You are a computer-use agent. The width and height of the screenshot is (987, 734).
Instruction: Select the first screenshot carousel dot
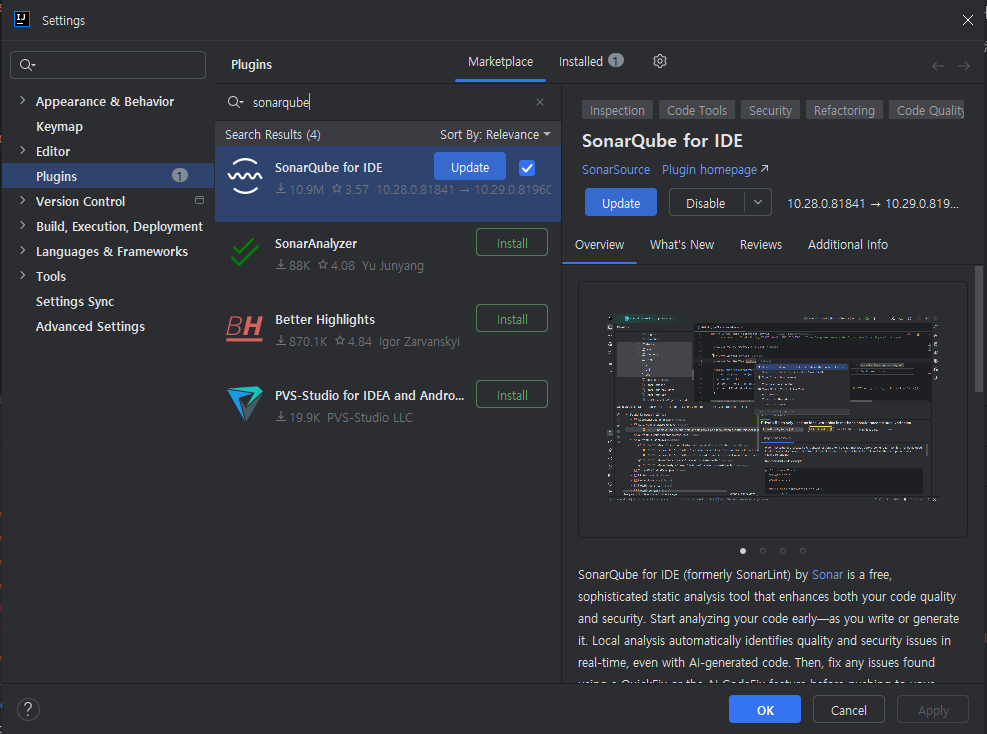click(743, 551)
